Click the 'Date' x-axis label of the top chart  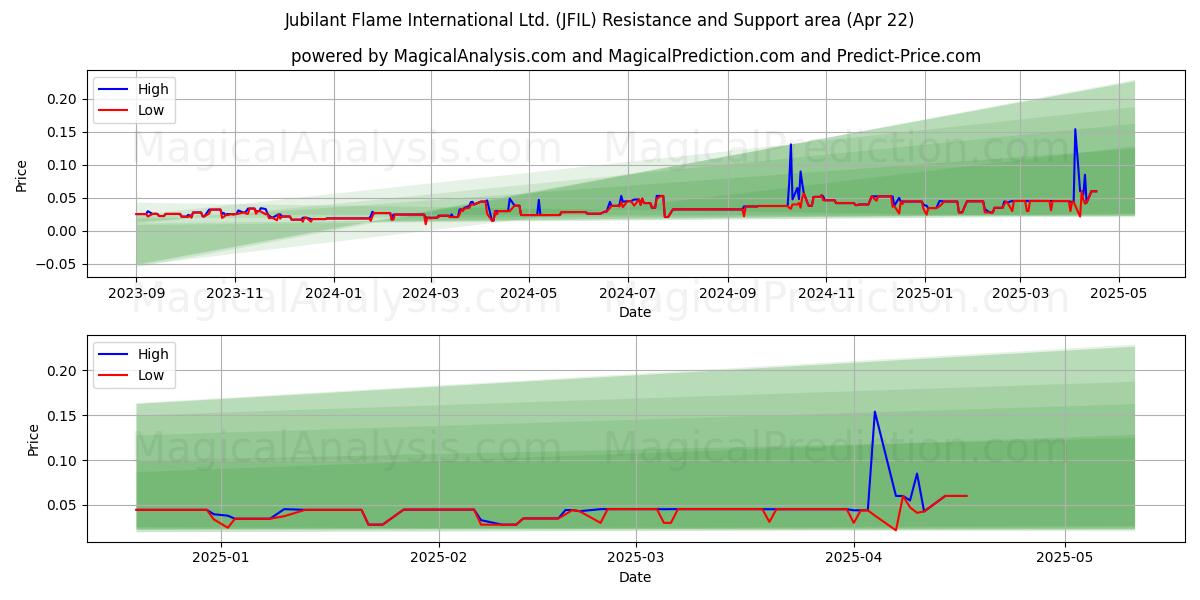click(x=635, y=312)
